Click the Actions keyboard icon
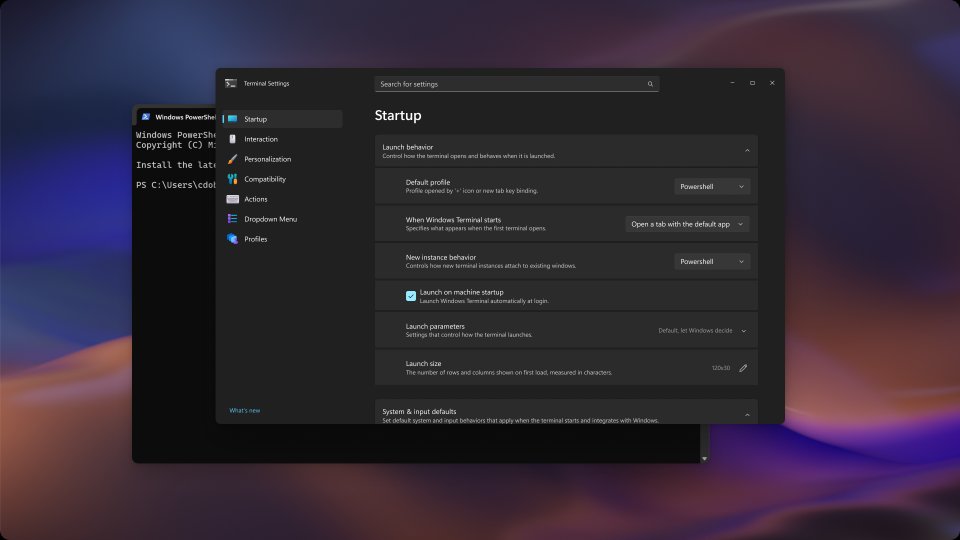960x540 pixels. point(233,199)
